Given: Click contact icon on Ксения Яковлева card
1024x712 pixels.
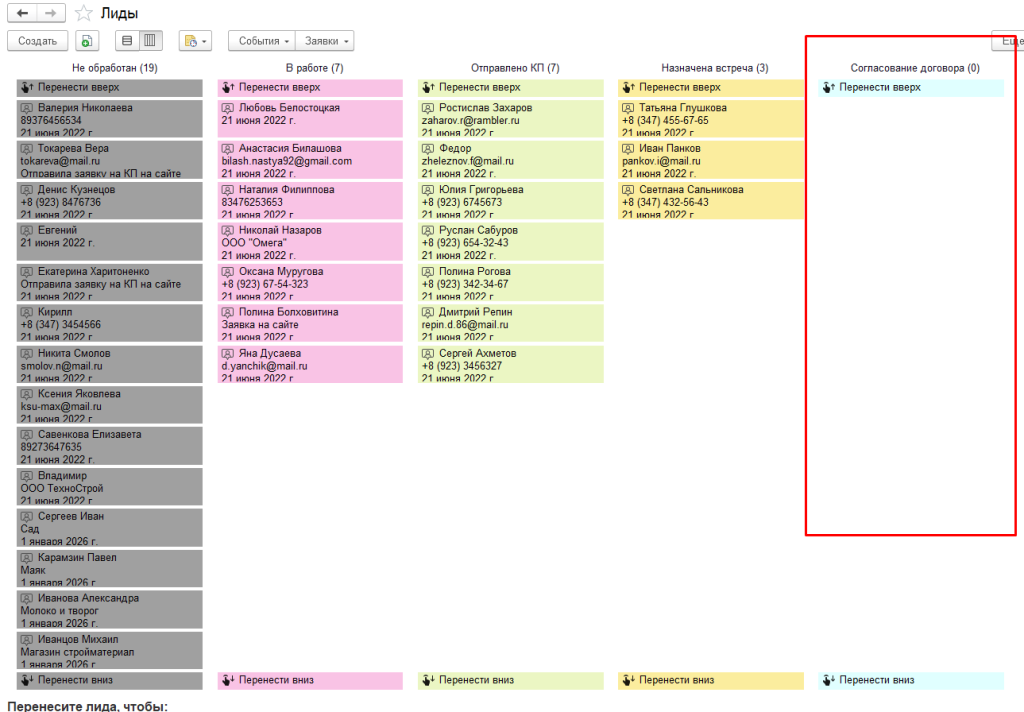Looking at the screenshot, I should tap(27, 394).
